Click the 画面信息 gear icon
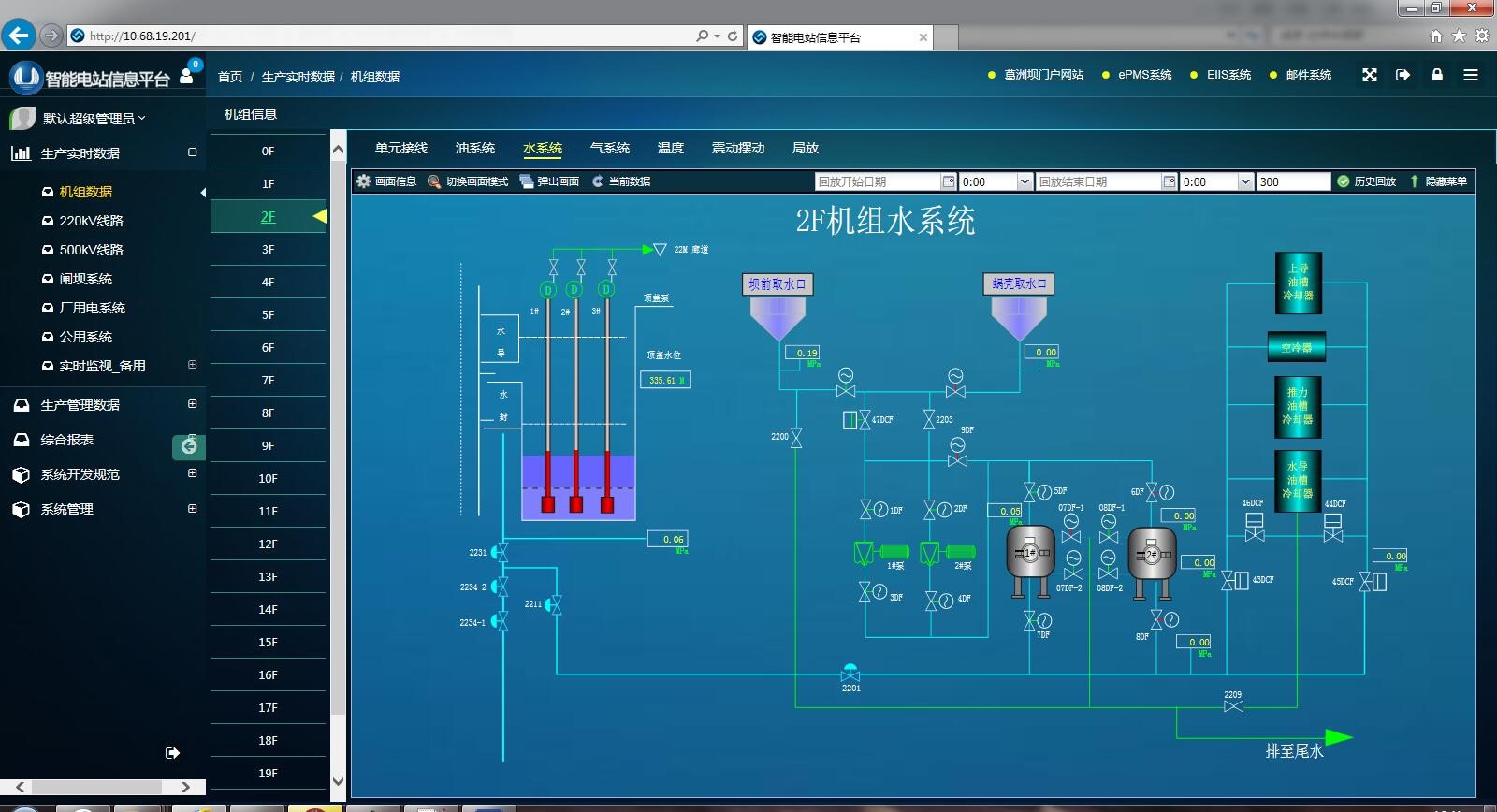 (364, 181)
